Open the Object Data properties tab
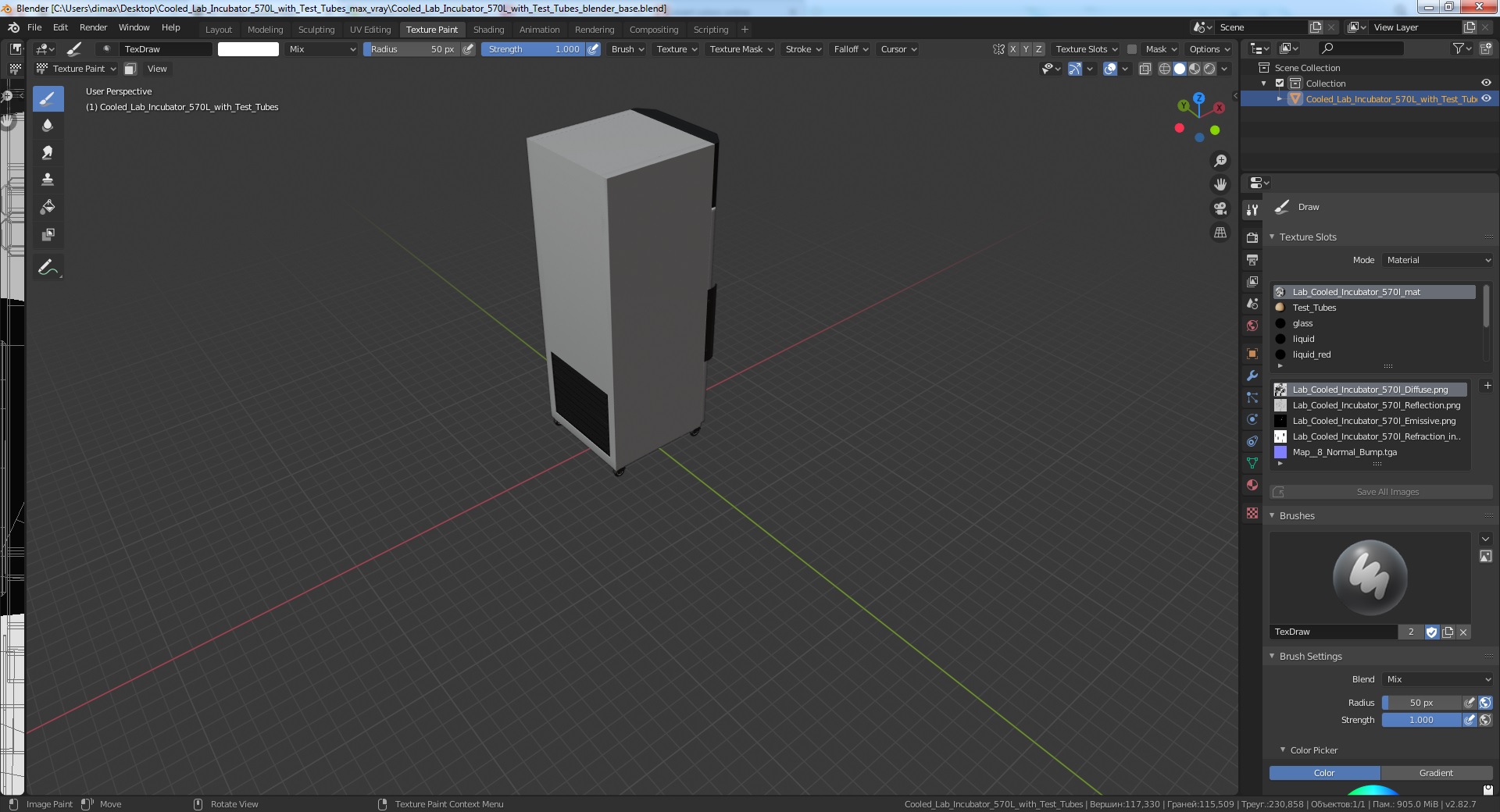Screen dimensions: 1500x812 point(1252,463)
